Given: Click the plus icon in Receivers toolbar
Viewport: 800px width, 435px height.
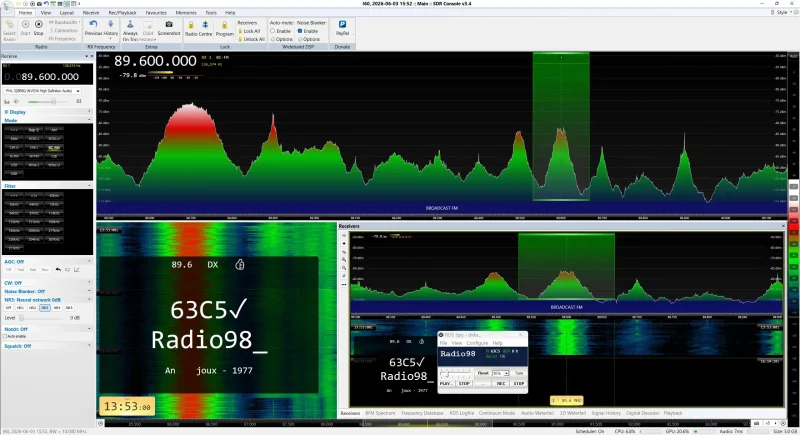Looking at the screenshot, I should [x=344, y=244].
